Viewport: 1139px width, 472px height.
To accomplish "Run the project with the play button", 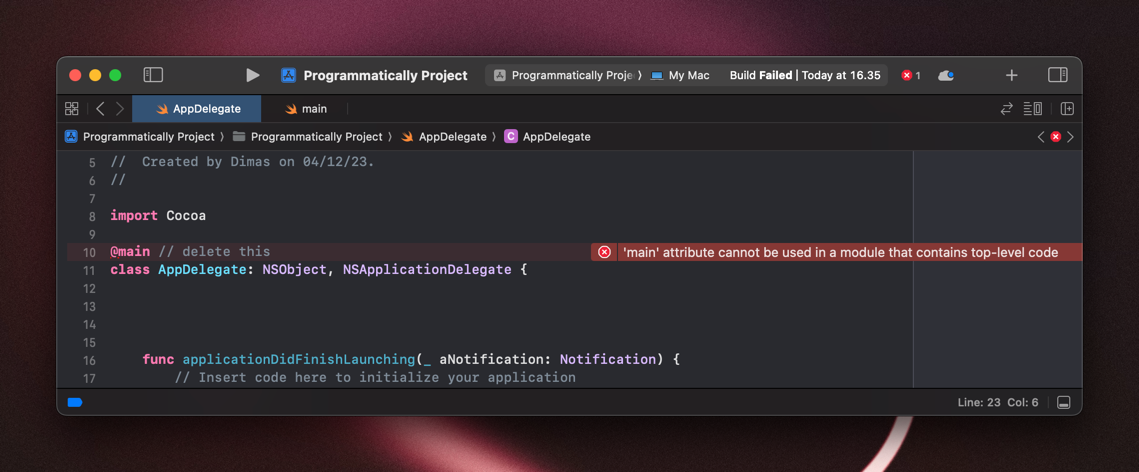I will point(252,75).
